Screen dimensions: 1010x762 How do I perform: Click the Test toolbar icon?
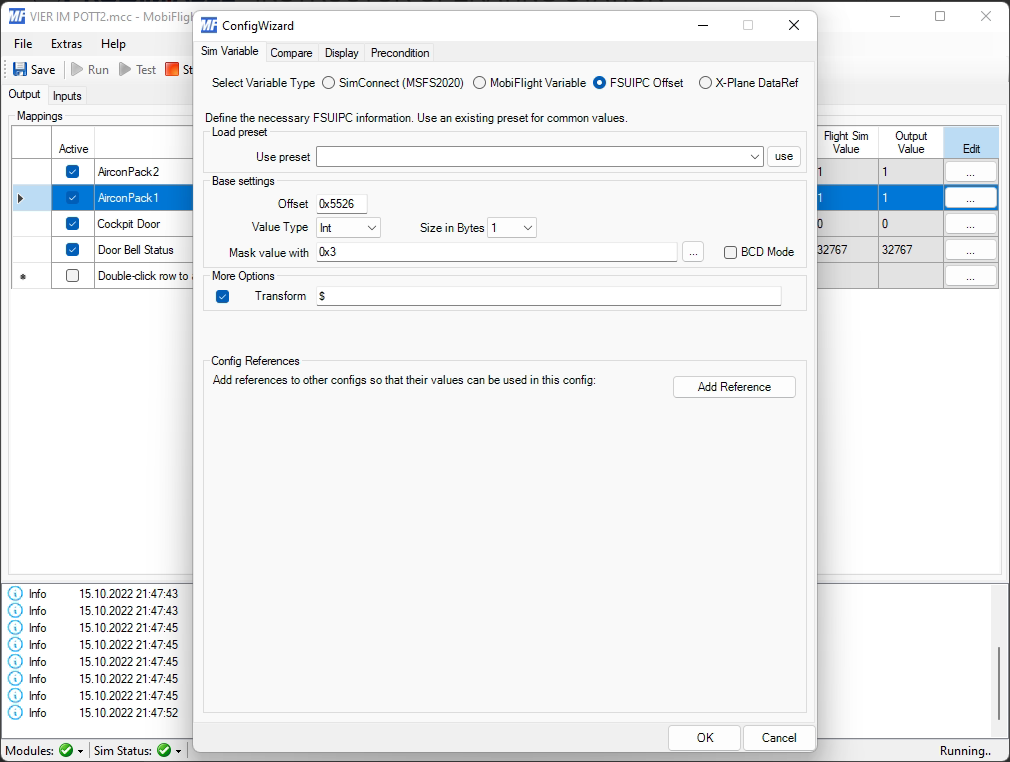(x=126, y=70)
